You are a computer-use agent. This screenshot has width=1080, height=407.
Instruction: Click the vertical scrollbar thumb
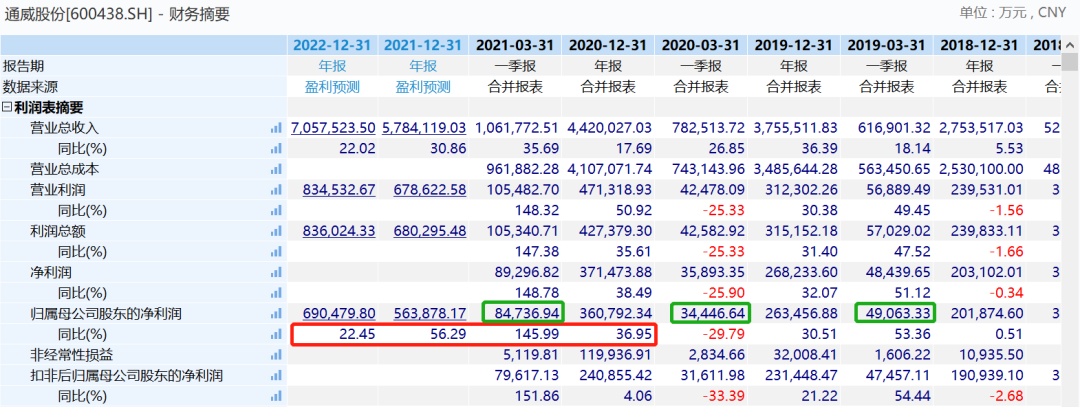pyautogui.click(x=1070, y=63)
